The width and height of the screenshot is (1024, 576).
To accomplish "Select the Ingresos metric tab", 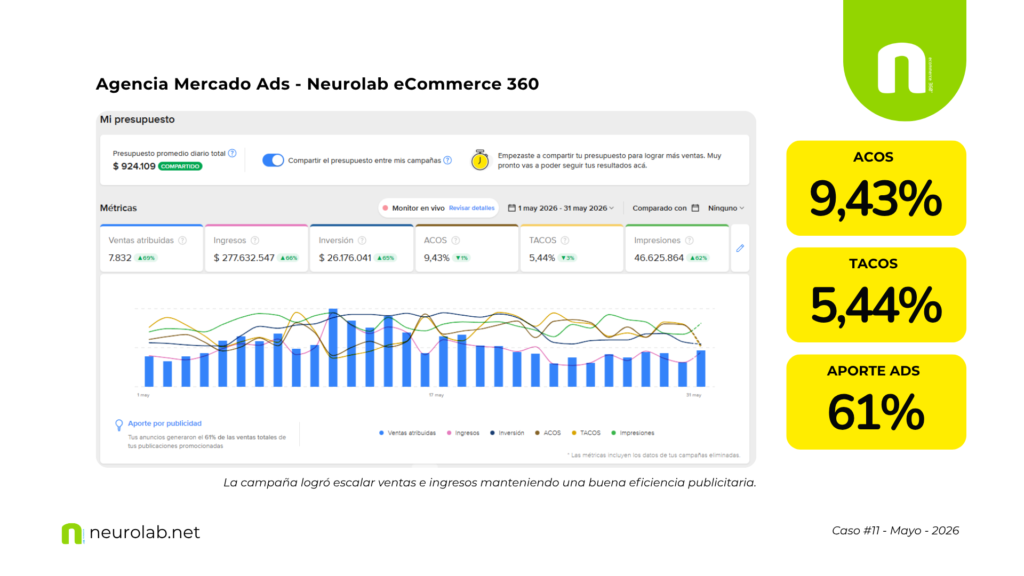I will pos(257,248).
